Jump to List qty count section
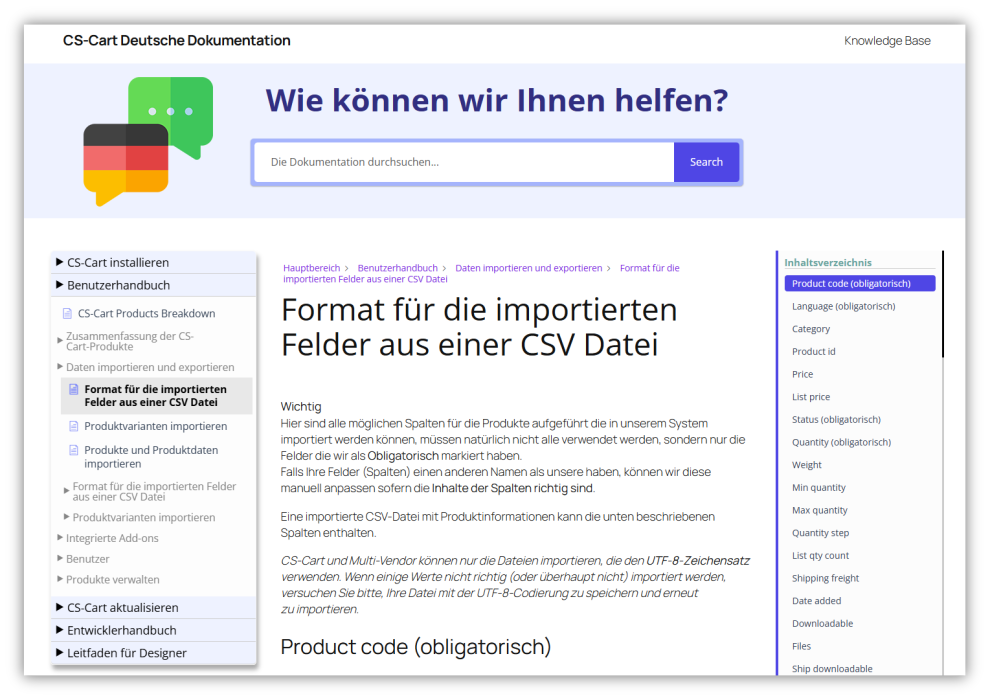This screenshot has width=990, height=700. (x=820, y=556)
